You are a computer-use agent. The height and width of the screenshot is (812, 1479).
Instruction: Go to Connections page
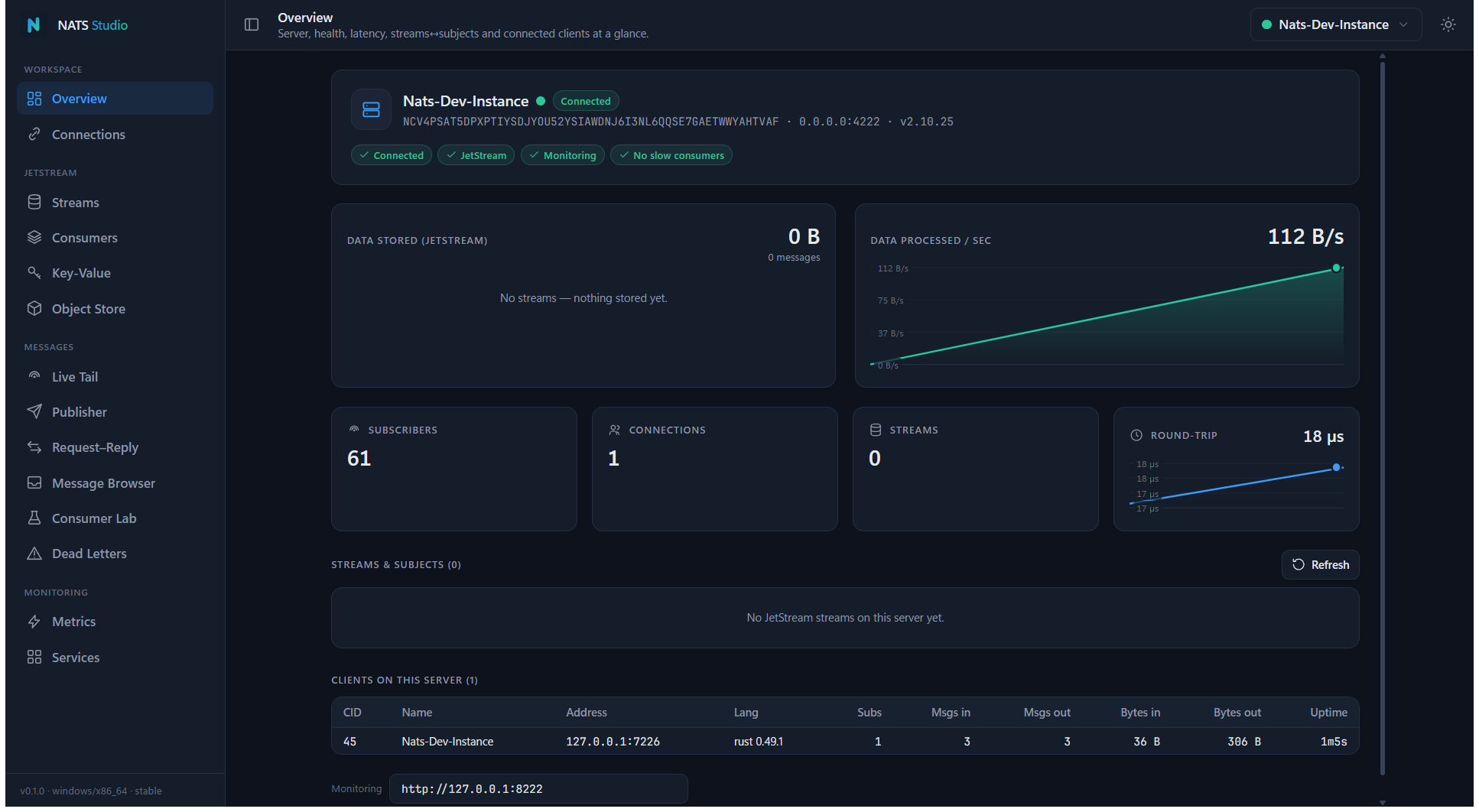(115, 135)
